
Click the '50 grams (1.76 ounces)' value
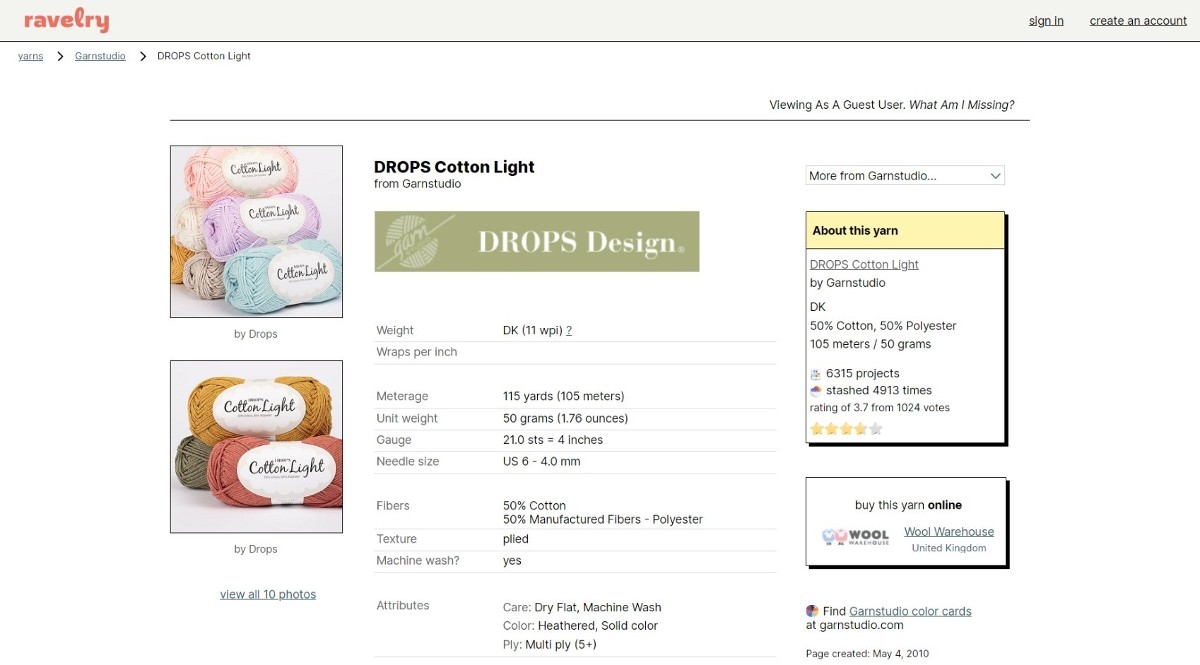(565, 418)
